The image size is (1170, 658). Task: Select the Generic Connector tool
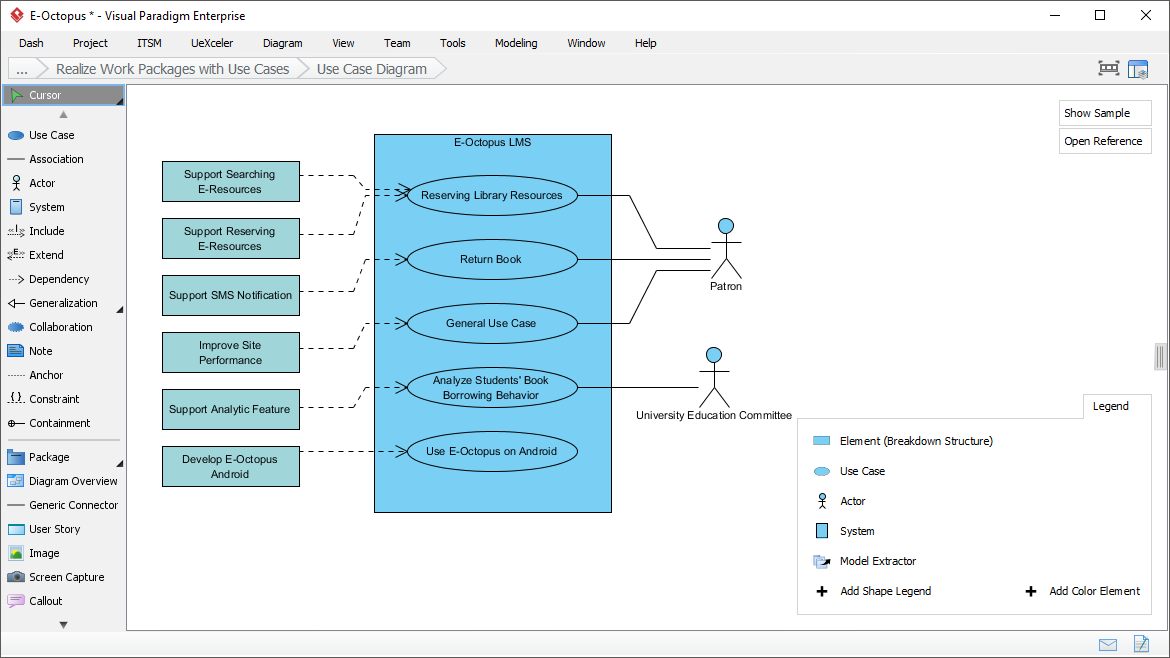coord(63,505)
